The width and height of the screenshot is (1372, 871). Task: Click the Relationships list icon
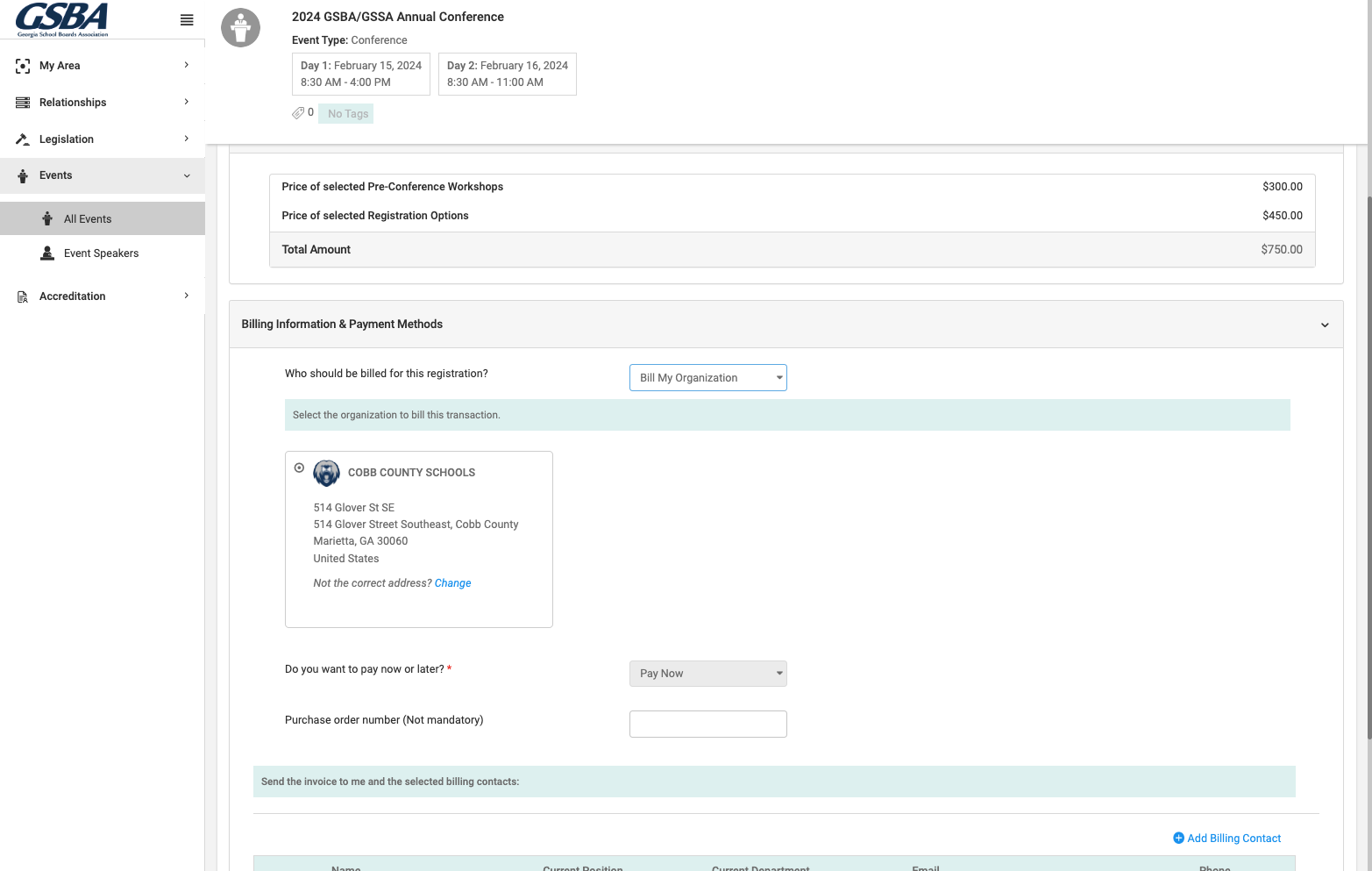pos(23,103)
